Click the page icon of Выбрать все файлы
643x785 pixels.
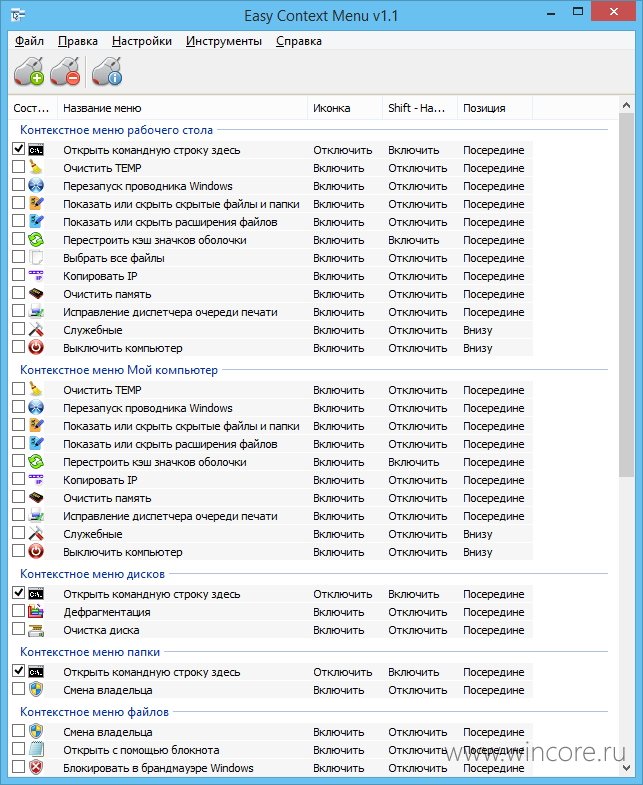coord(36,258)
